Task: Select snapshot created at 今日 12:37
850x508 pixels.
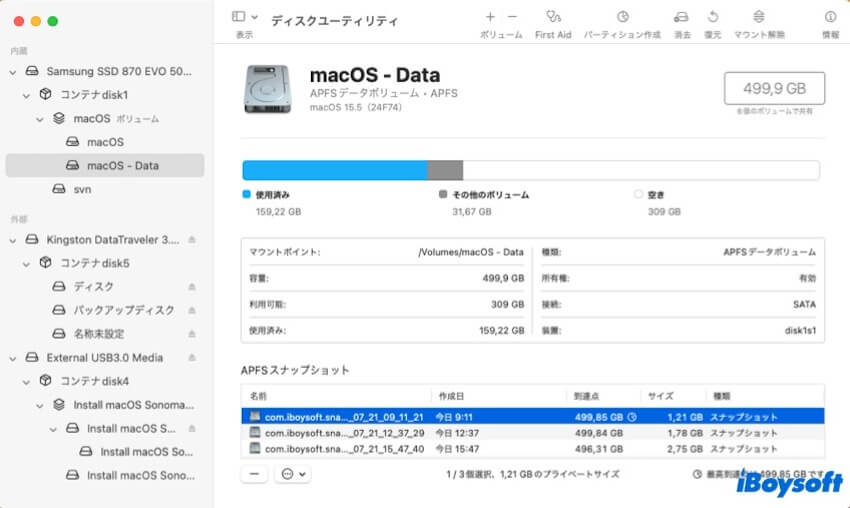Action: tap(532, 433)
